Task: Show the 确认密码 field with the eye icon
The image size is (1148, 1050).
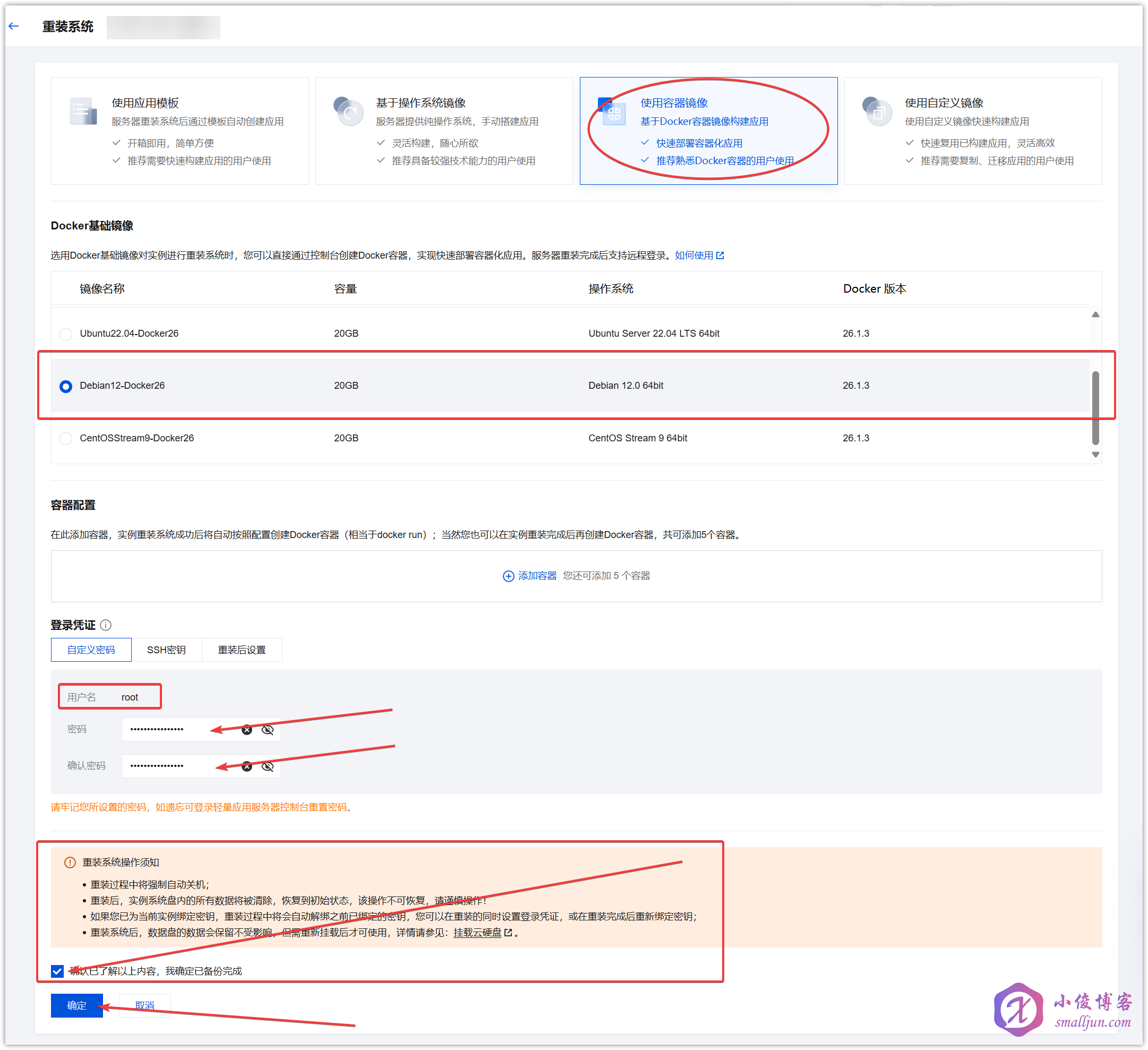Action: click(x=268, y=766)
